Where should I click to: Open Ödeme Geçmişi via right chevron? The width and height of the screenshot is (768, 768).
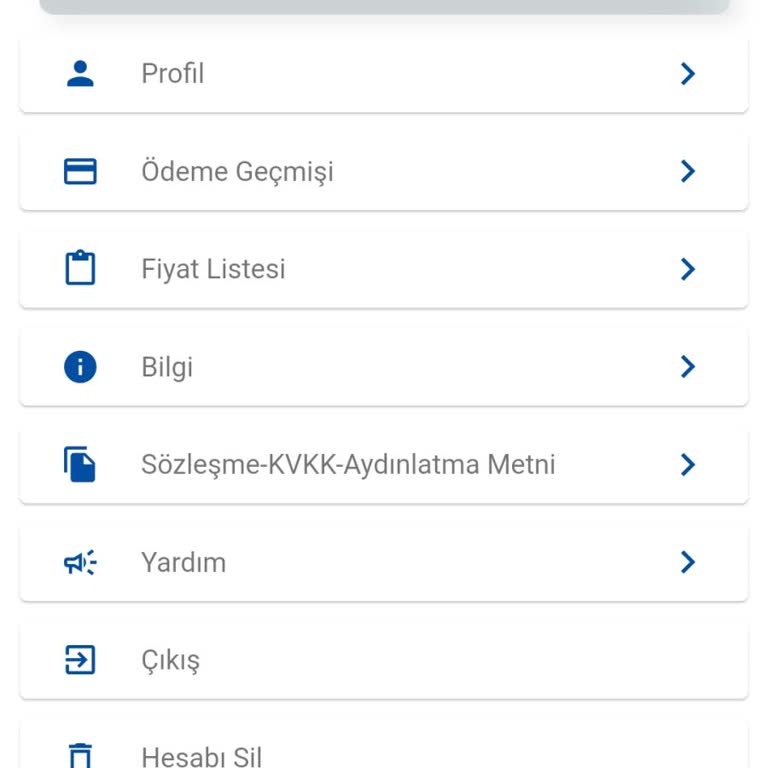(688, 172)
